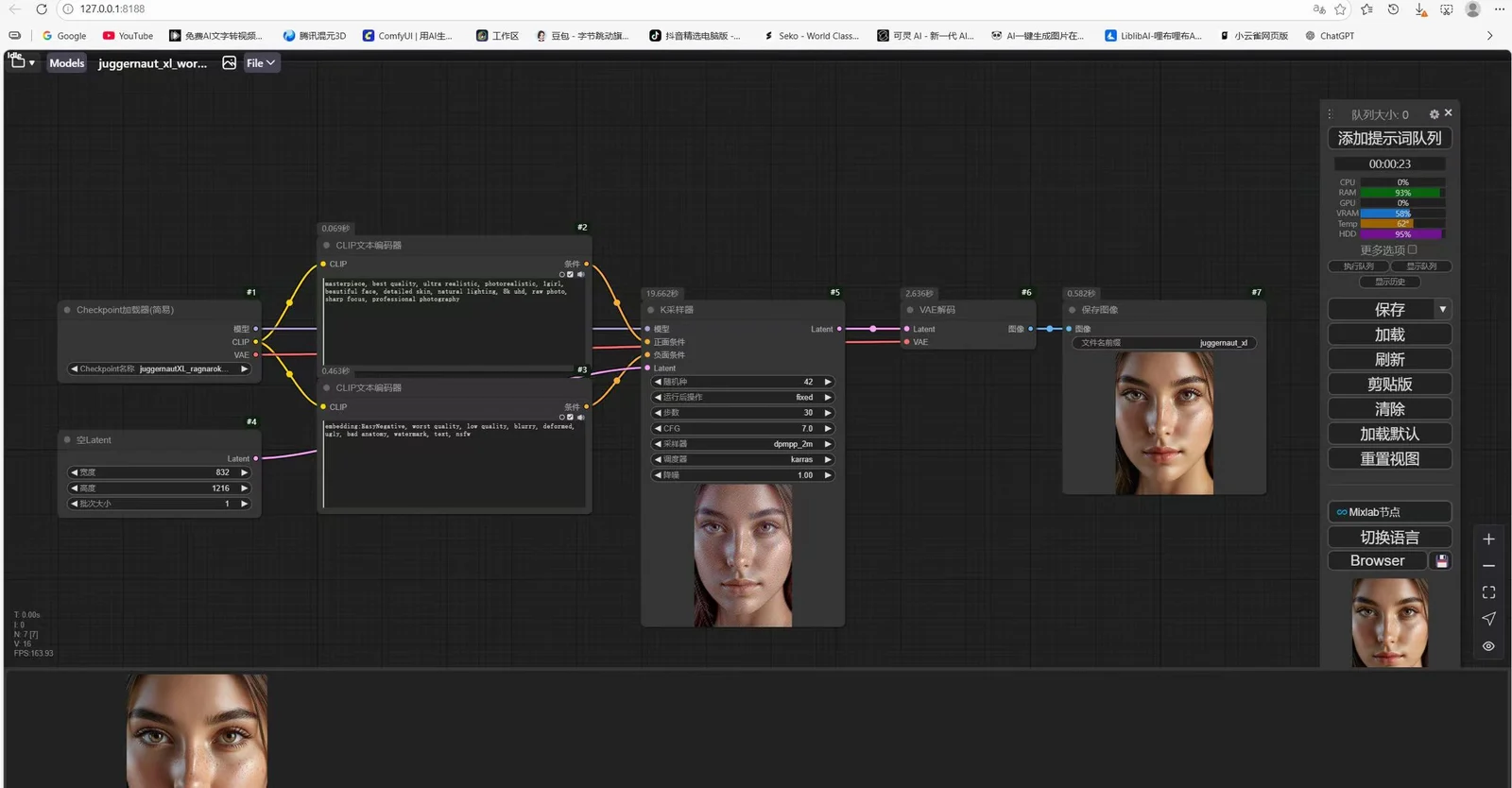This screenshot has width=1512, height=788.
Task: Click 添加提示词队列 to queue the prompt
Action: pos(1389,138)
